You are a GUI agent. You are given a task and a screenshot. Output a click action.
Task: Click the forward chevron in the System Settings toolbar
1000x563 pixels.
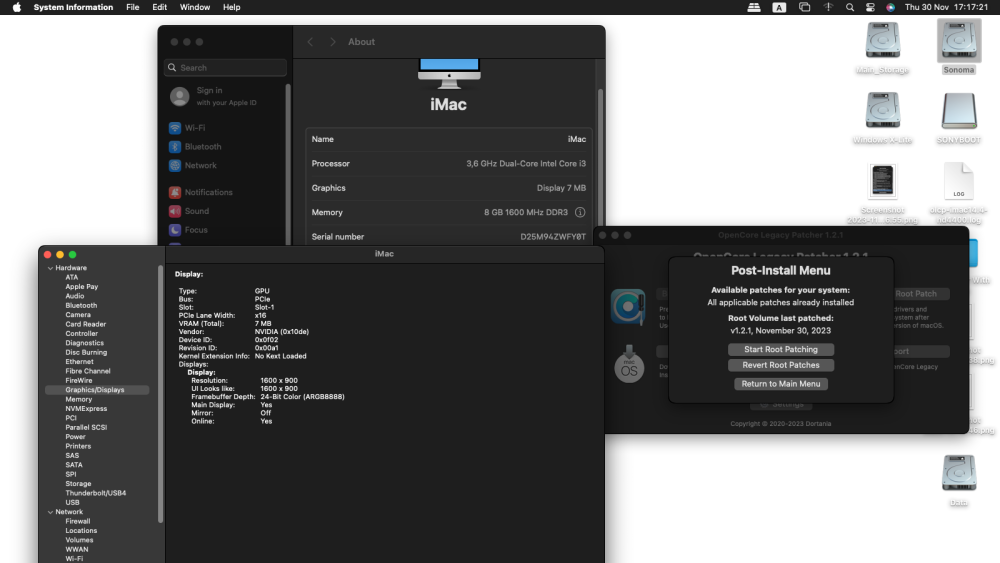point(332,42)
